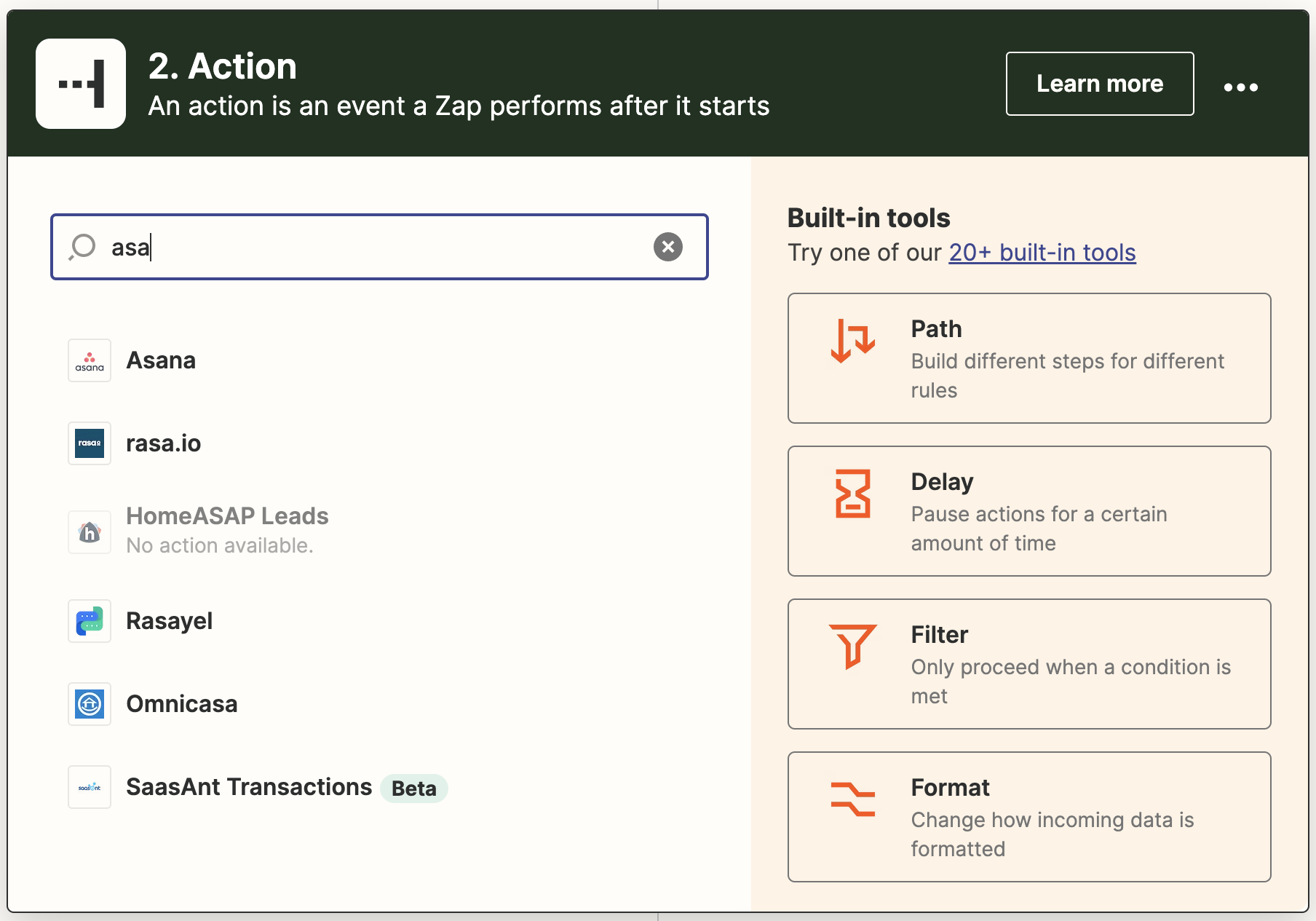The width and height of the screenshot is (1316, 921).
Task: Select the Path option for branching rules
Action: pyautogui.click(x=1028, y=358)
